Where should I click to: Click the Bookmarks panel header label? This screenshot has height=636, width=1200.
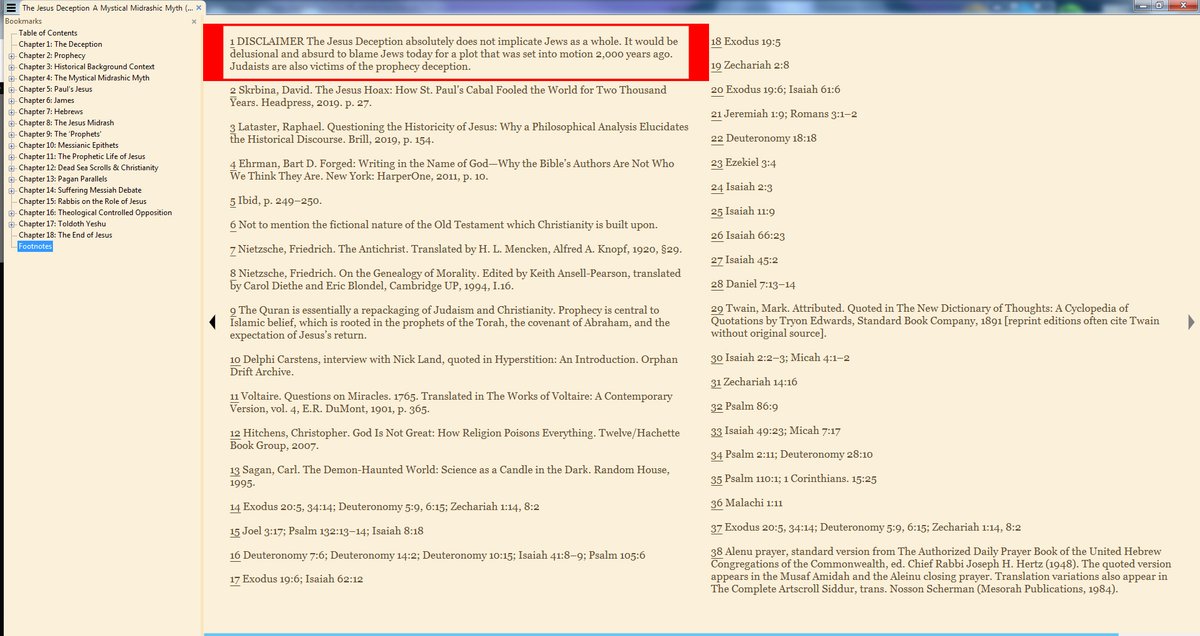tap(24, 20)
